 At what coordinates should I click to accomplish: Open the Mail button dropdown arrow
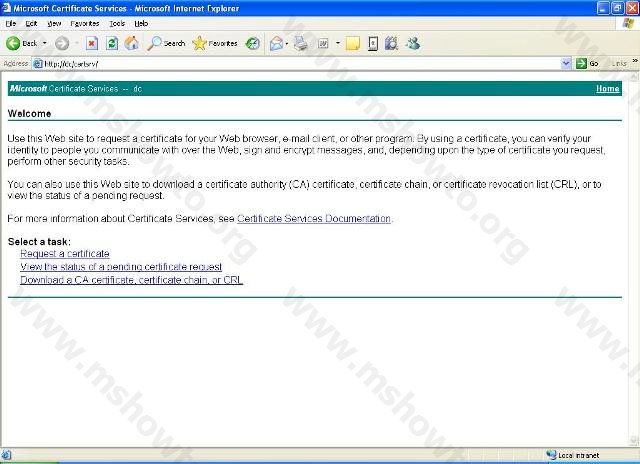287,43
